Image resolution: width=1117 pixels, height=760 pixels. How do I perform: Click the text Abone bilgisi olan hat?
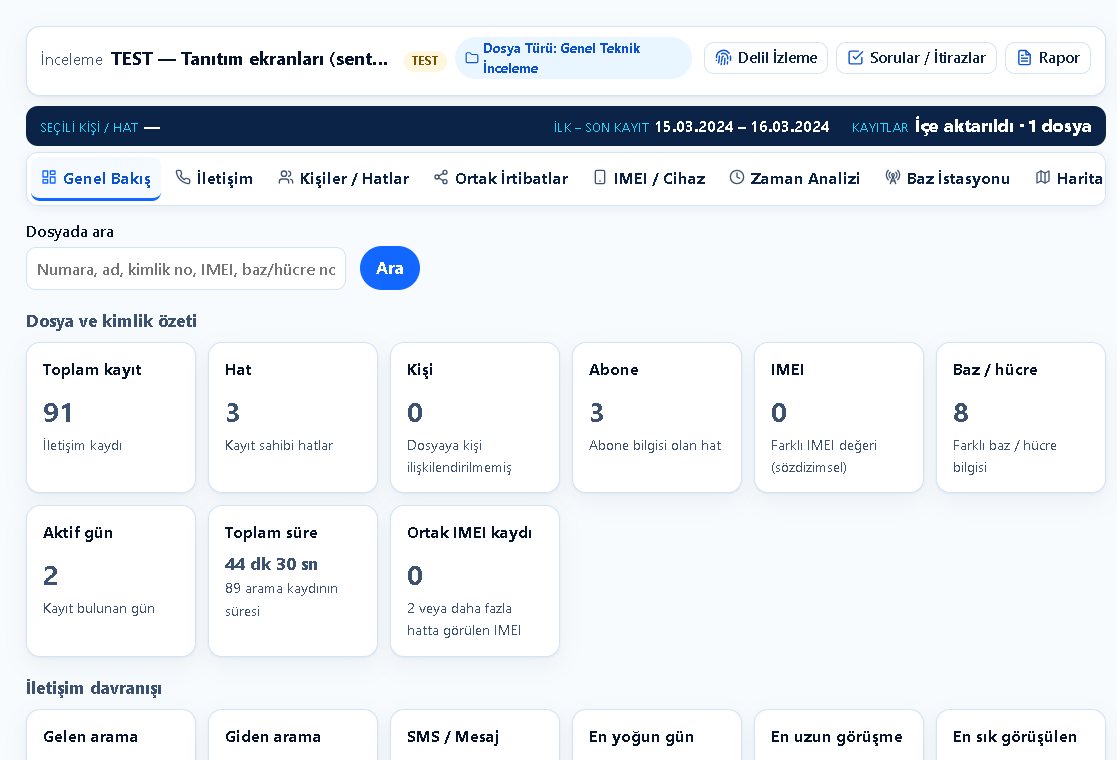coord(655,445)
